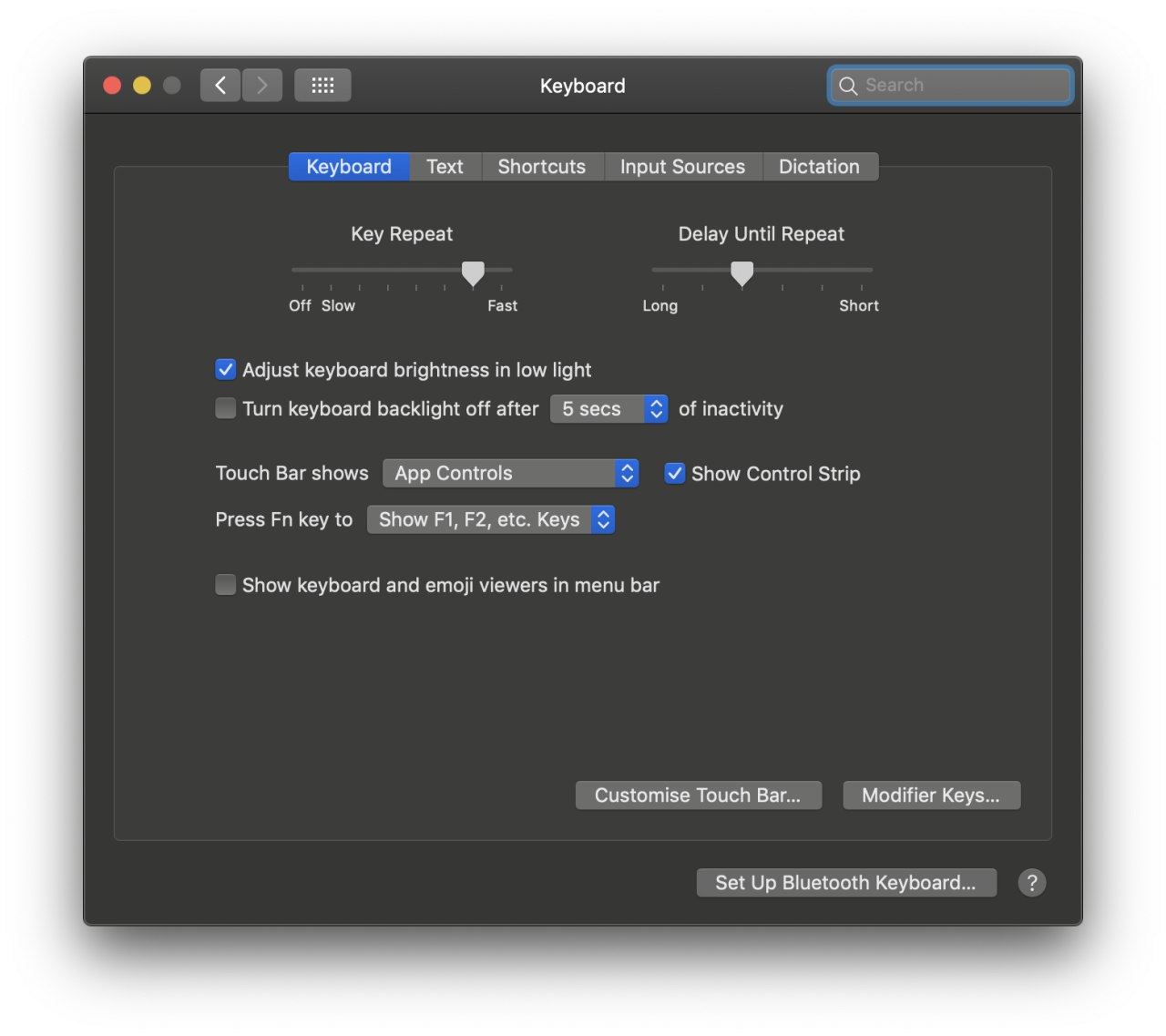The height and width of the screenshot is (1036, 1166).
Task: Disable Adjust keyboard brightness in low light
Action: tap(226, 370)
